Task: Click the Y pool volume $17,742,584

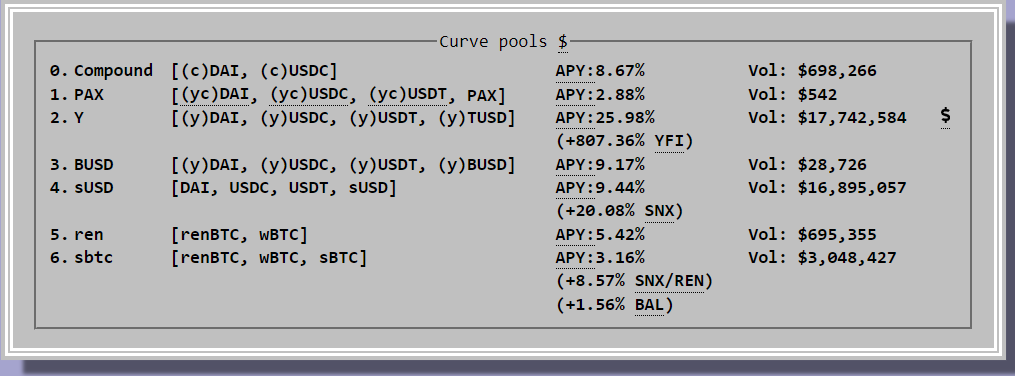Action: [x=852, y=118]
